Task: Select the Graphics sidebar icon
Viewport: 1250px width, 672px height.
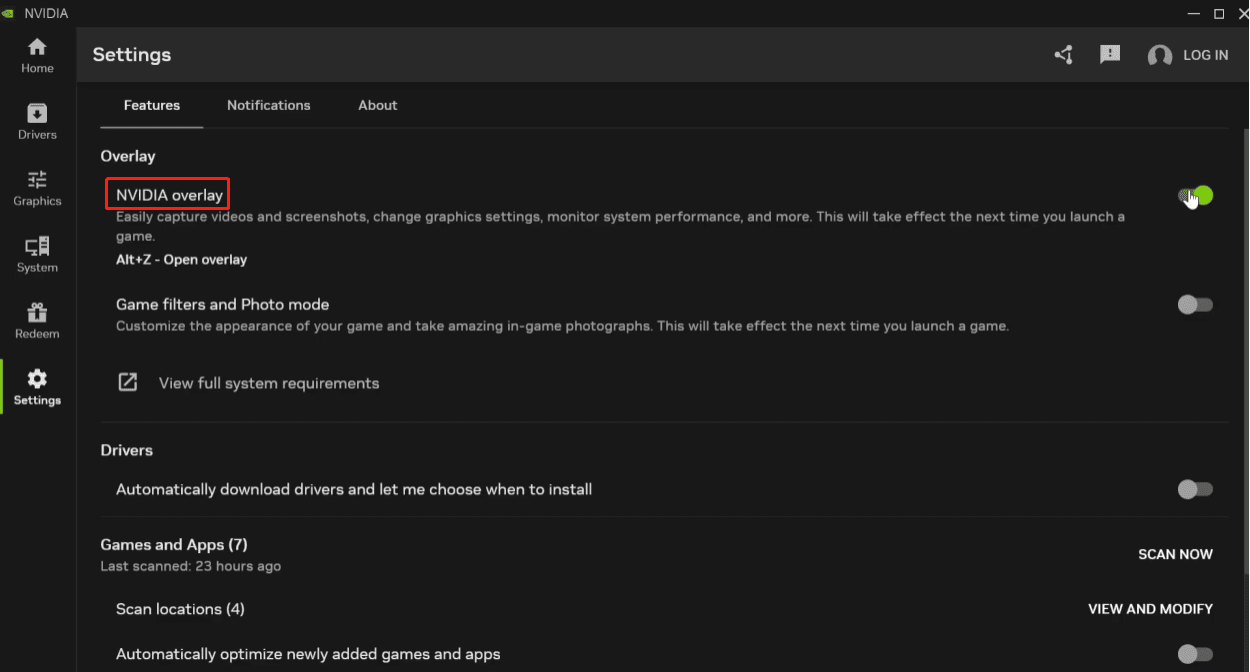Action: (x=37, y=188)
